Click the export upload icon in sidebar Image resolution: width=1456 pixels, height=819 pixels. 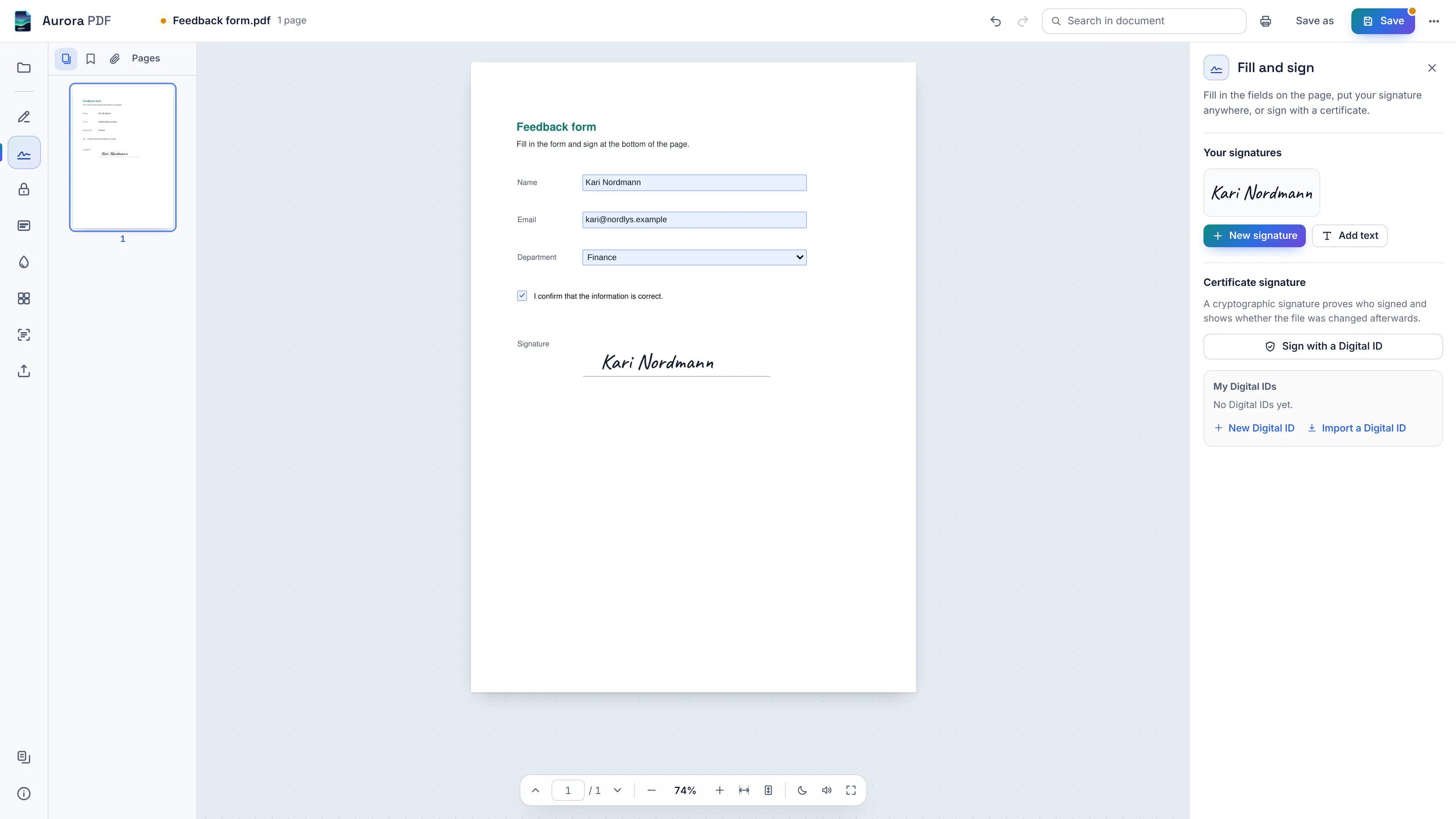click(24, 371)
